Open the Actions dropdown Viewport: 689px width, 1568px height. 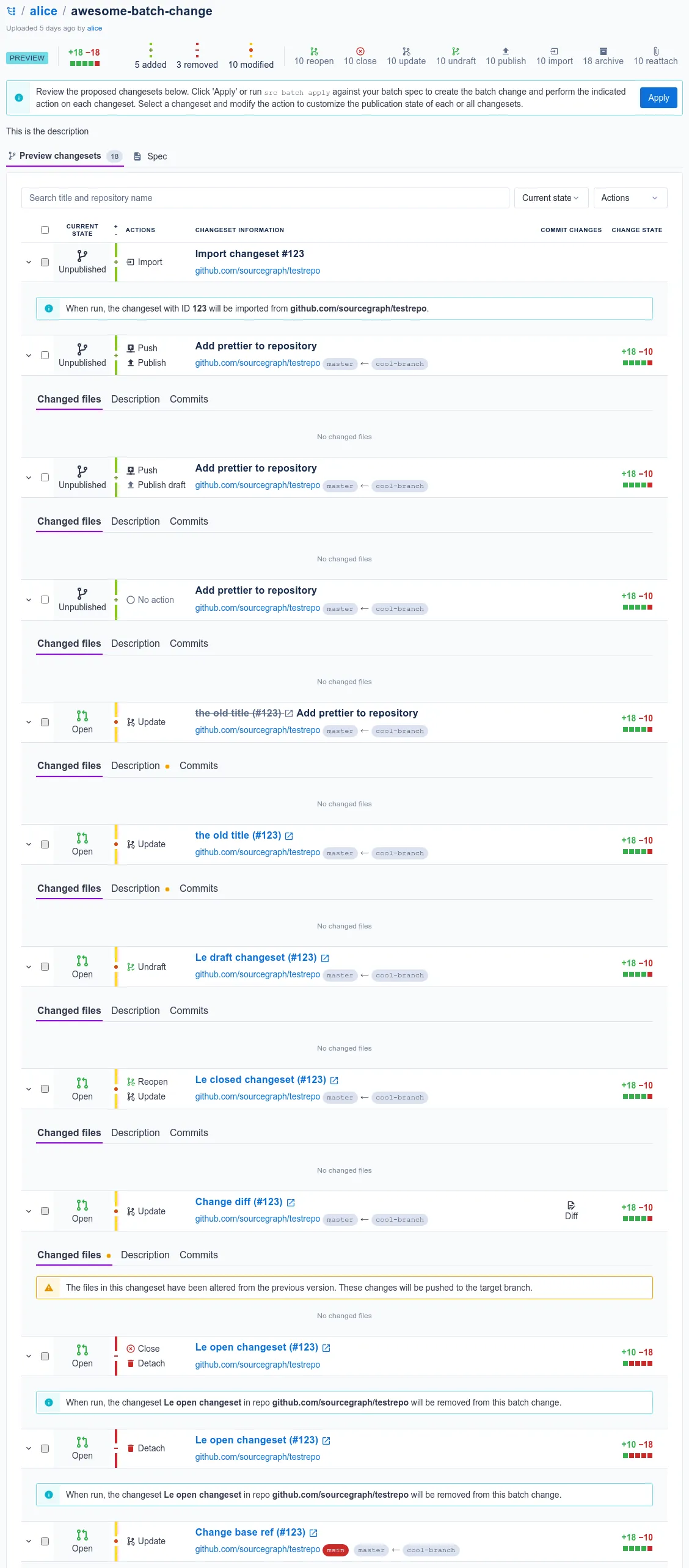(x=630, y=198)
